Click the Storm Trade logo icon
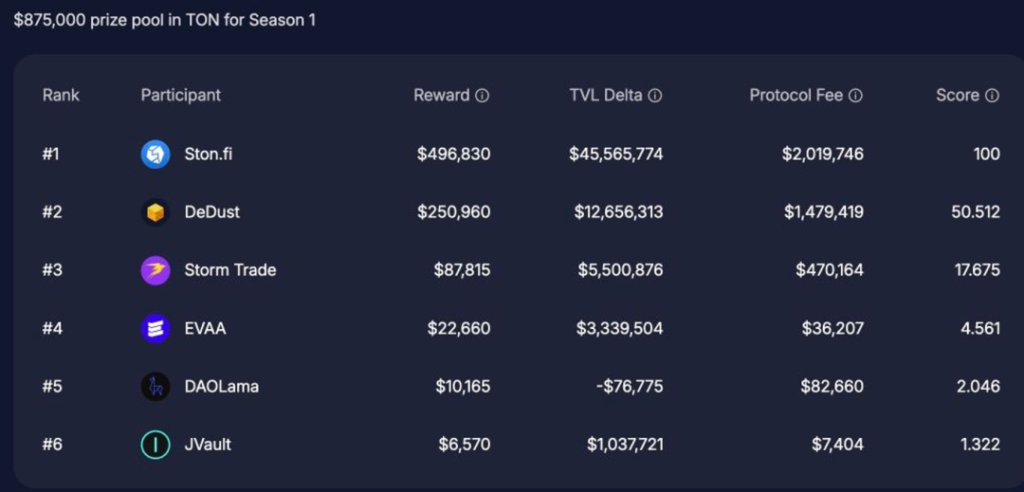This screenshot has width=1024, height=492. pos(155,270)
